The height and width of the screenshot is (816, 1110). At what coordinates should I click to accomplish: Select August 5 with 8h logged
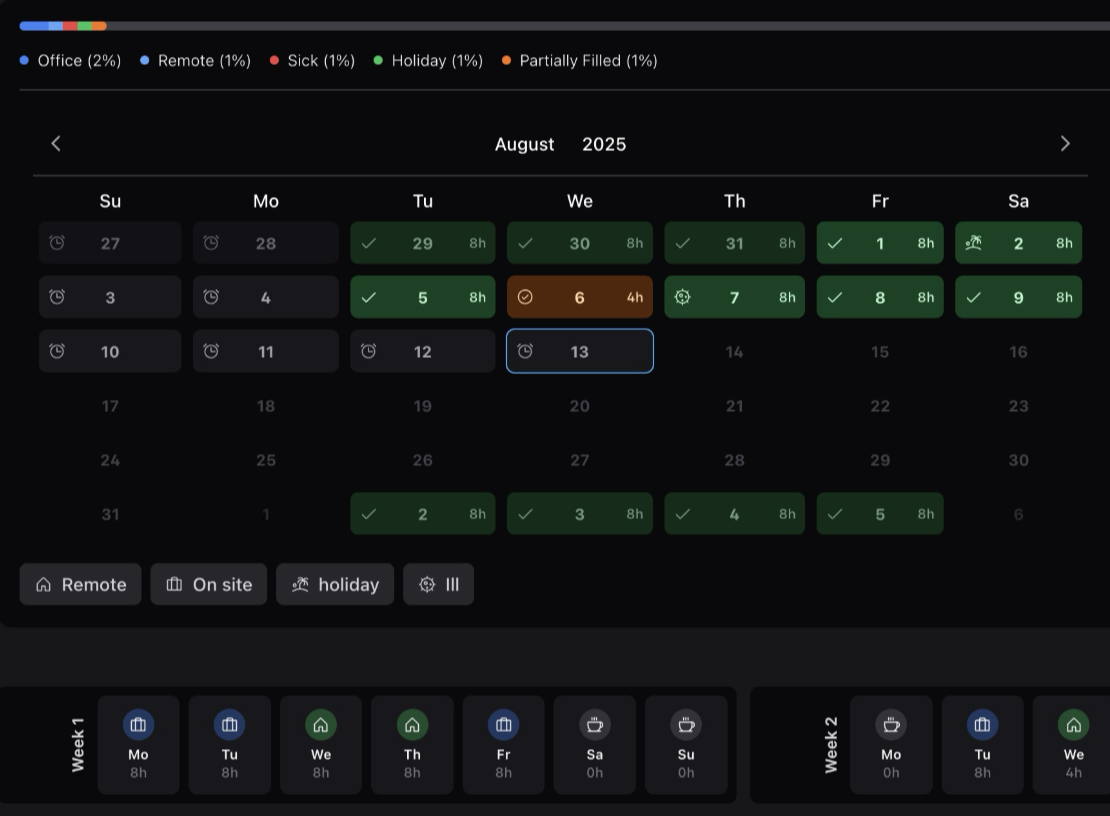(423, 297)
